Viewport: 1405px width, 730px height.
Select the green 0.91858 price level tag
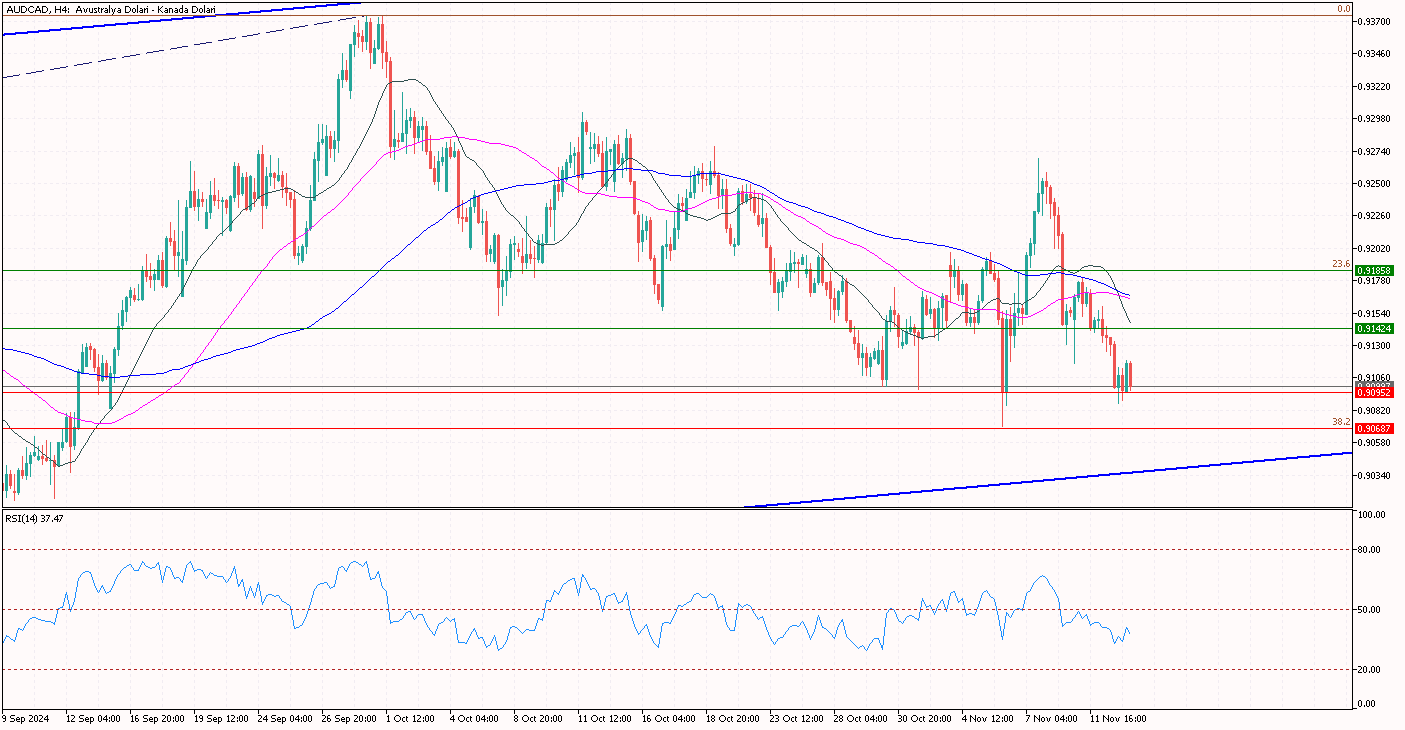[x=1374, y=271]
